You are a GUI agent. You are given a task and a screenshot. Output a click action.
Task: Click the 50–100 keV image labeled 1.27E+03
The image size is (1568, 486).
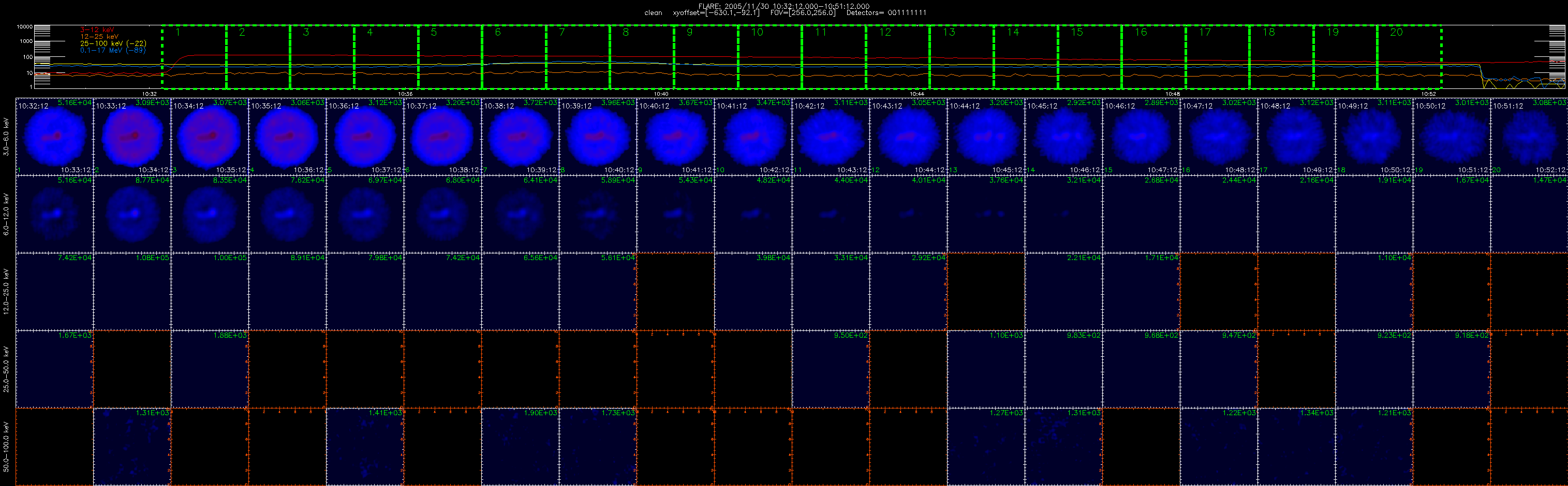tap(987, 447)
